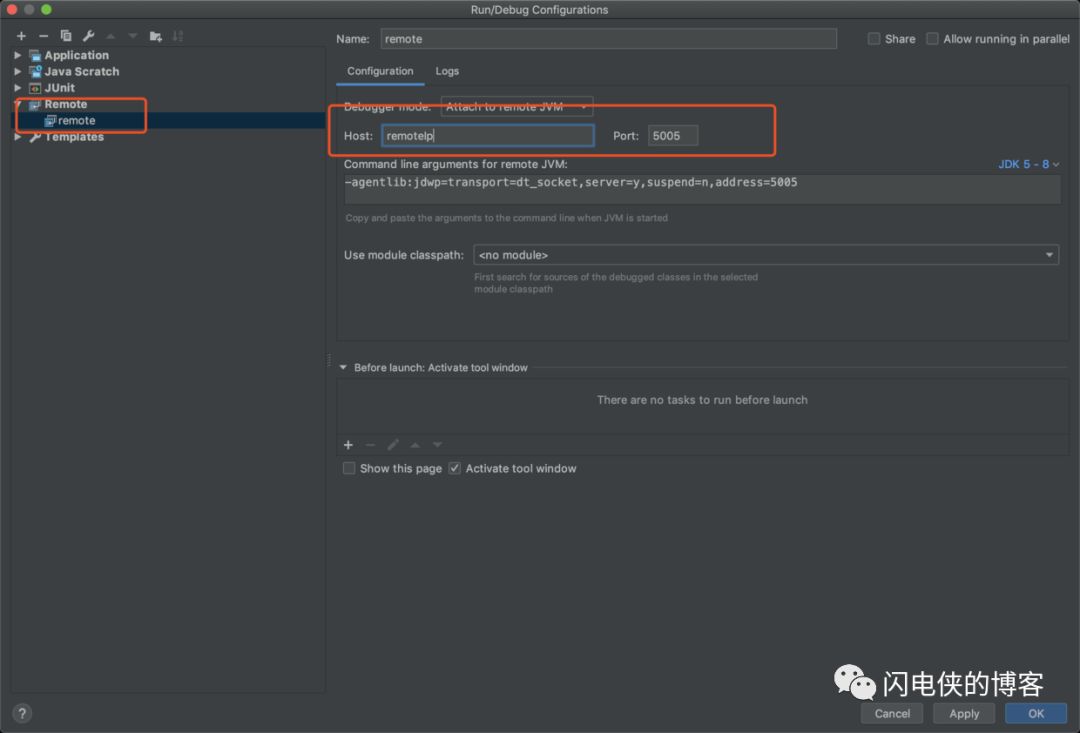Select the Application tree label
This screenshot has height=733, width=1080.
point(76,55)
